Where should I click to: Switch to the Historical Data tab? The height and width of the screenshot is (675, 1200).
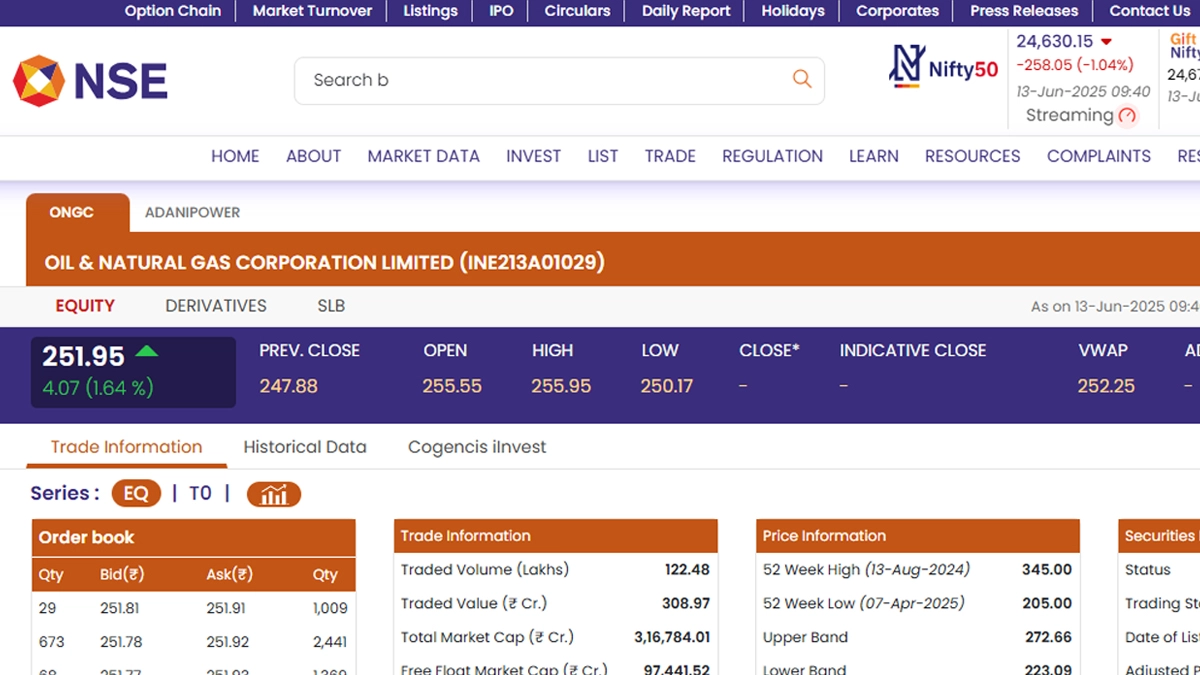click(x=305, y=447)
